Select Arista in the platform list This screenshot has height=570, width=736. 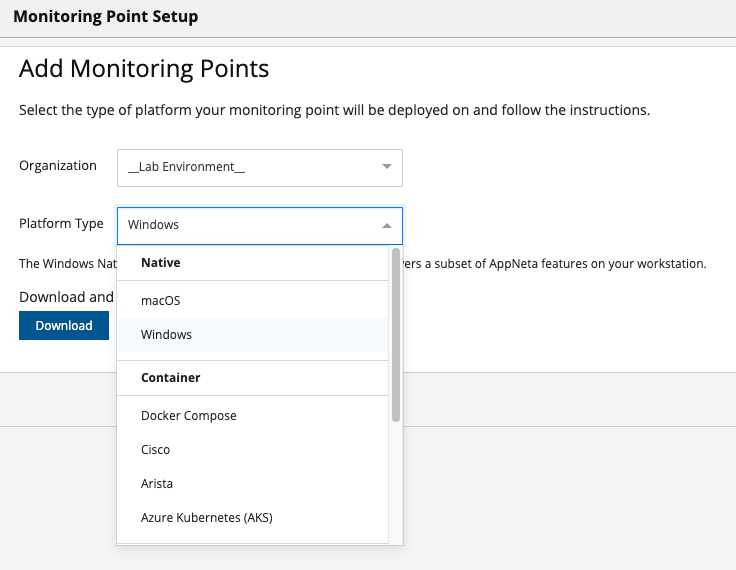(x=157, y=484)
